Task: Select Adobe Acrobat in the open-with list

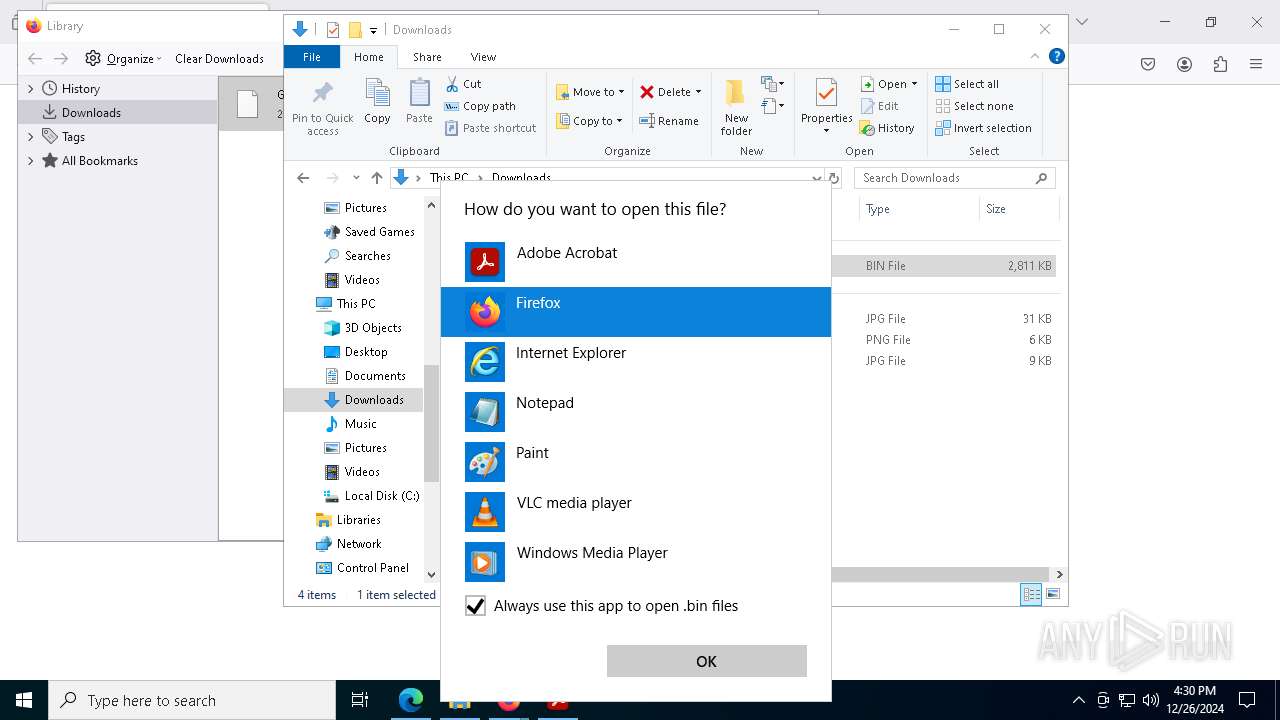Action: pos(636,262)
